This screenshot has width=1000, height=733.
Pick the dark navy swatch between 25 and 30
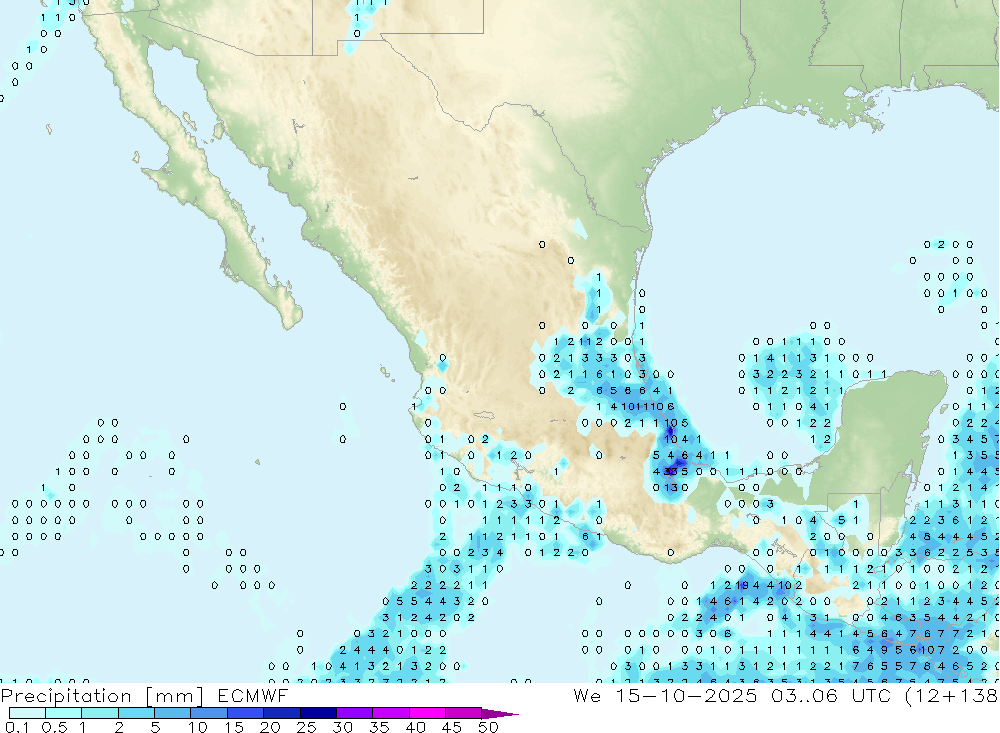coord(318,713)
